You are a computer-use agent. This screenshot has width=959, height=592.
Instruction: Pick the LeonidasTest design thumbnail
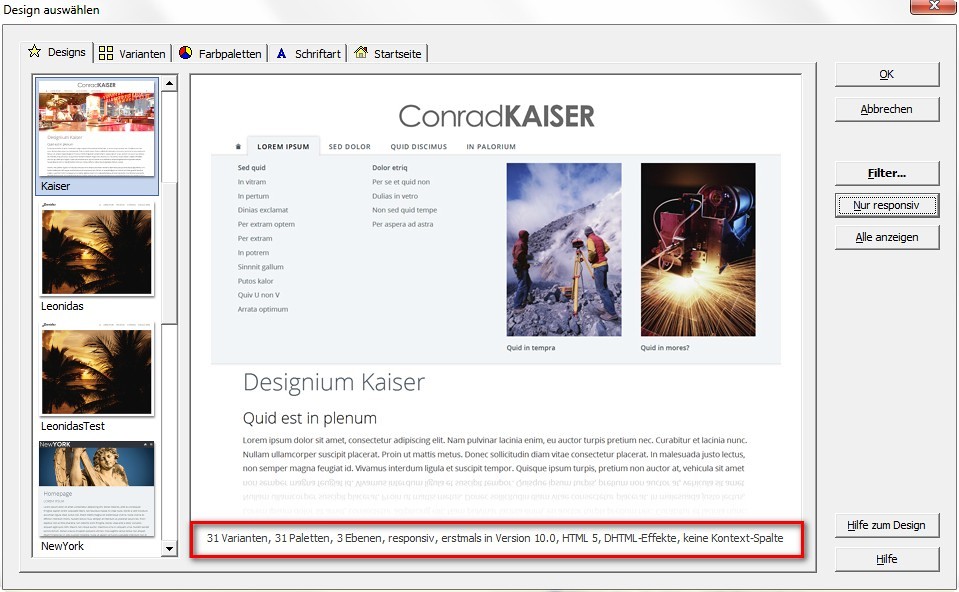click(x=97, y=370)
